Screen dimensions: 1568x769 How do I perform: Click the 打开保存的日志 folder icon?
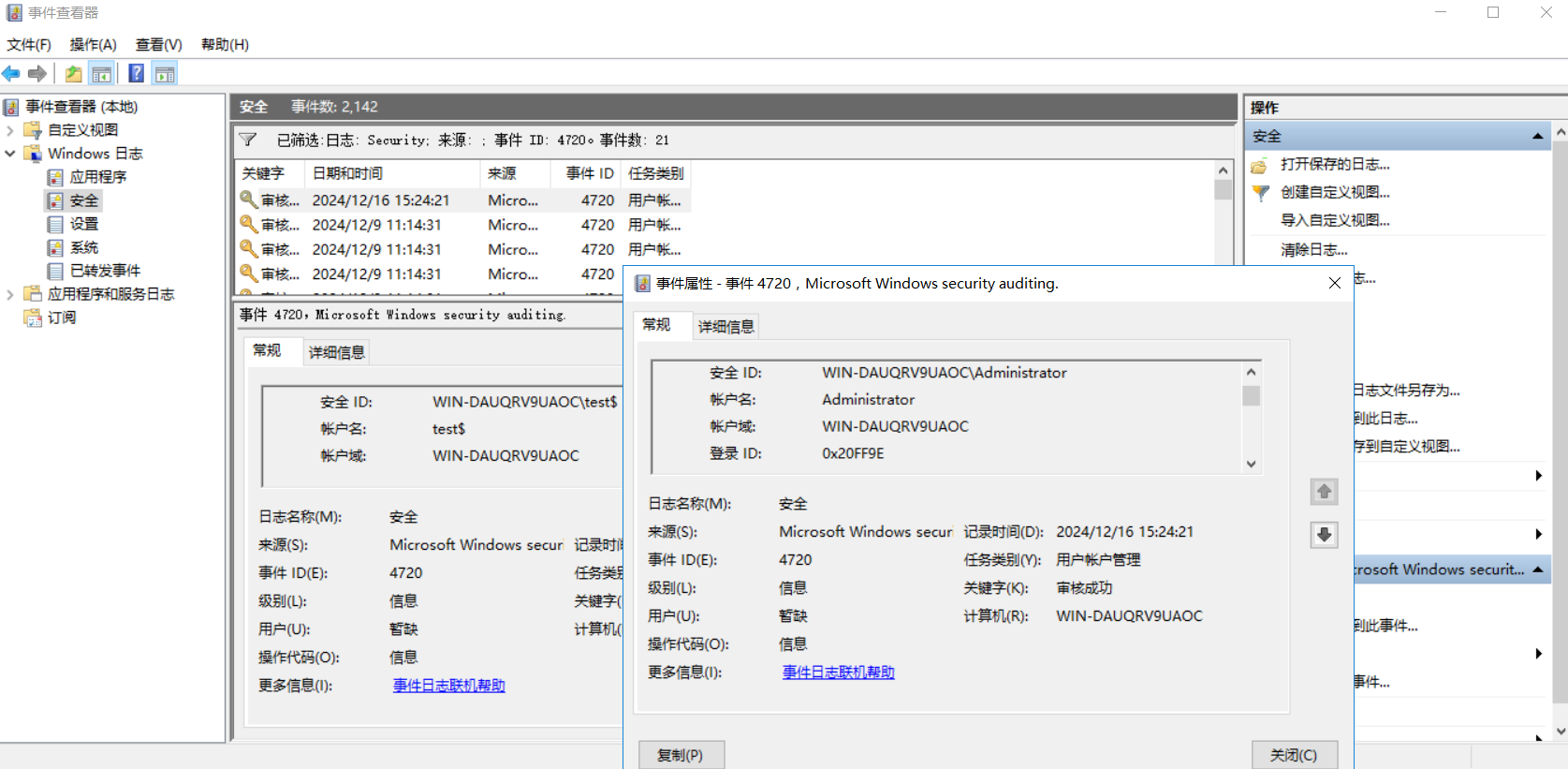point(1260,165)
